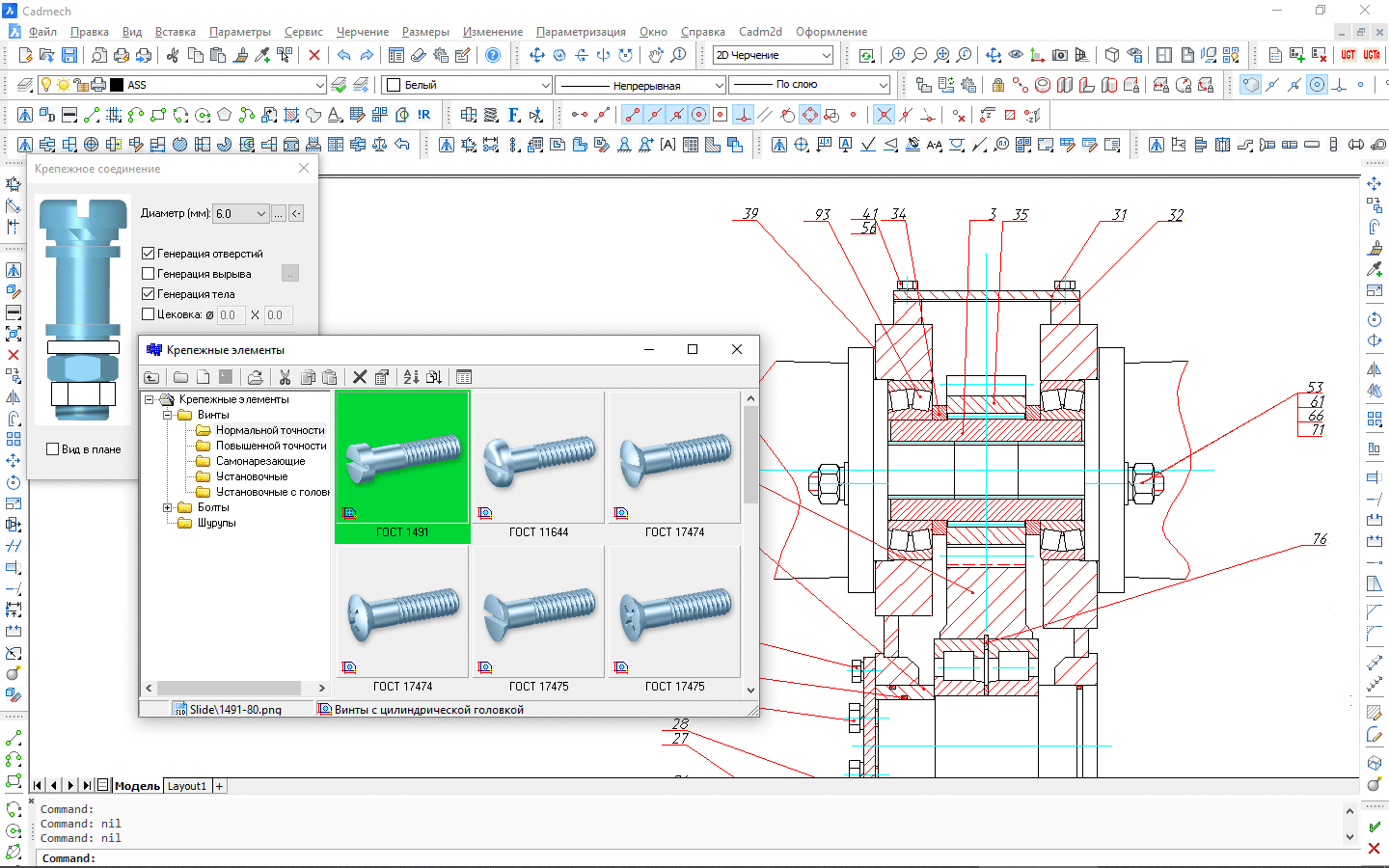Click the Save diskette icon in the toolbar

(69, 55)
